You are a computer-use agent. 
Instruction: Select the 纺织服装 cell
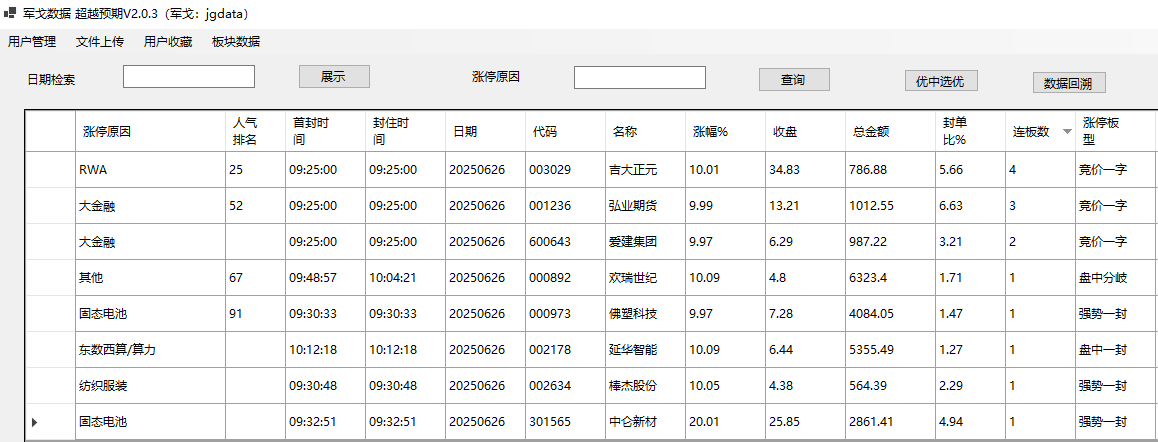click(x=151, y=386)
